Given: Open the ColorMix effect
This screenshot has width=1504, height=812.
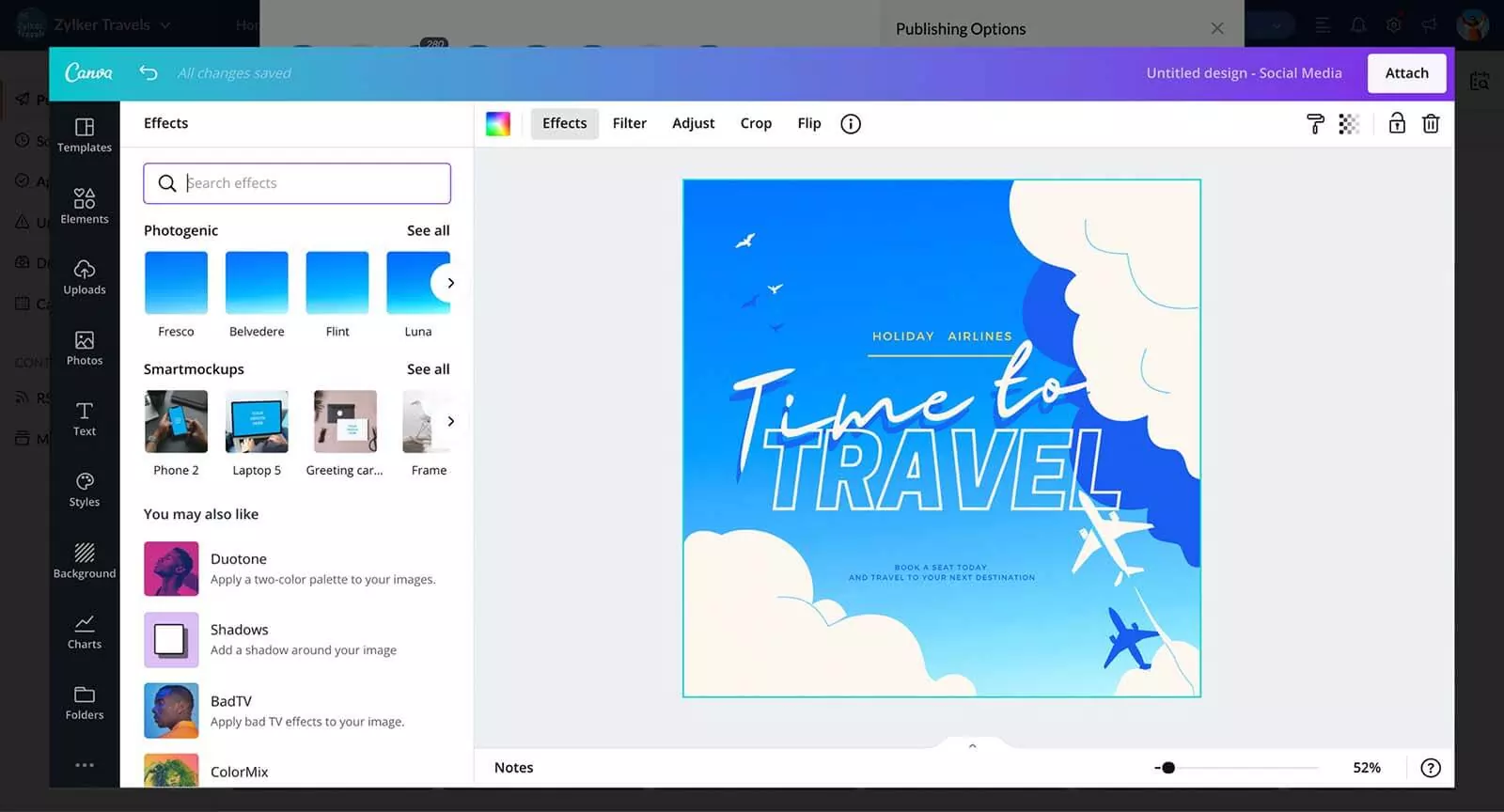Looking at the screenshot, I should point(297,771).
